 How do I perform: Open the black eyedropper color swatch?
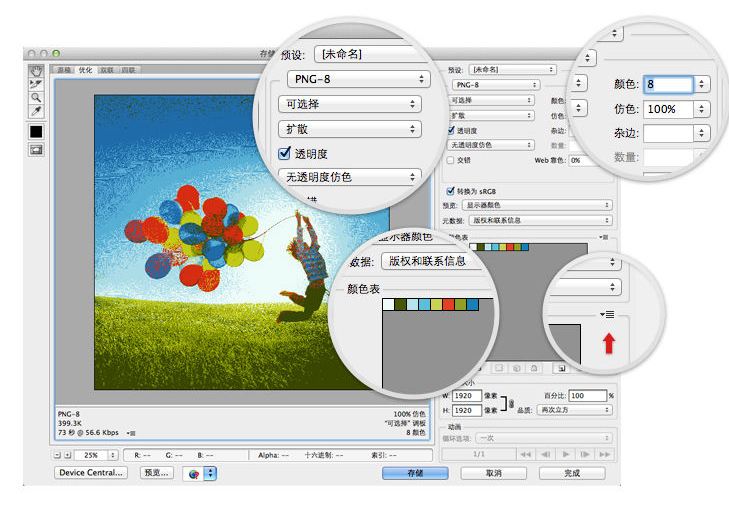[36, 132]
